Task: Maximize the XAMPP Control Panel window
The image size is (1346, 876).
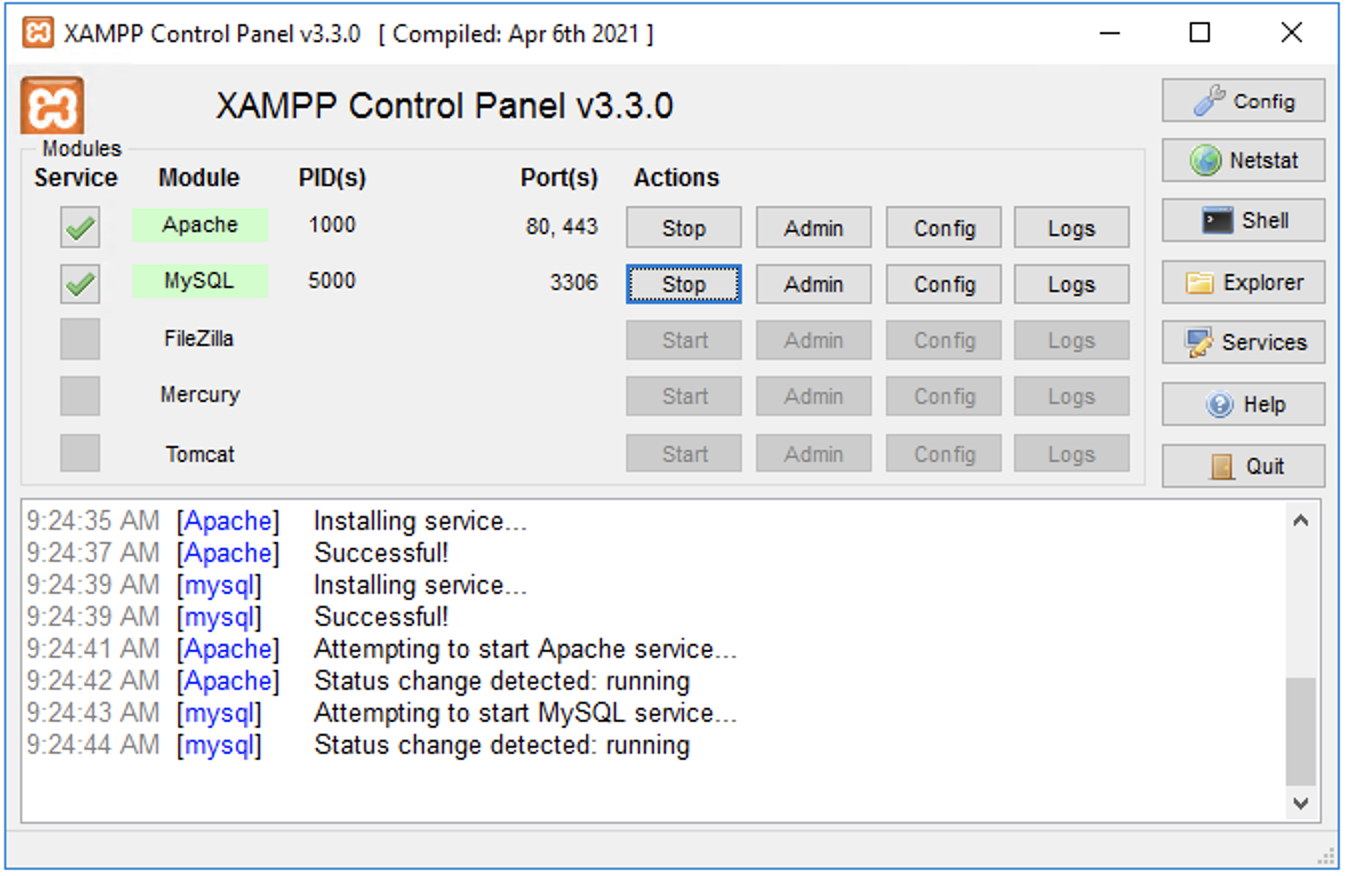Action: 1200,33
